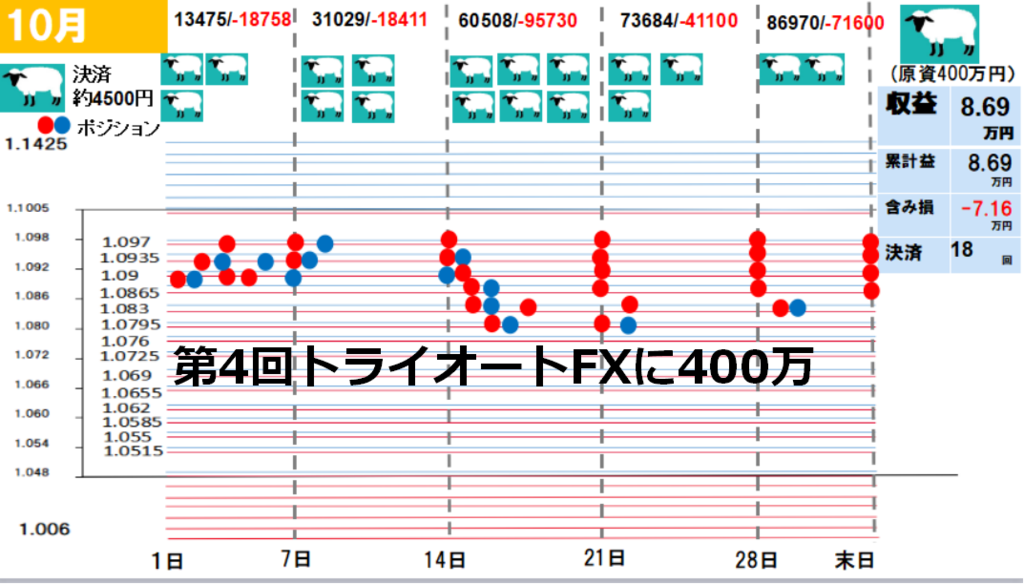Click the blue dot at 1.0795 after 21日
This screenshot has width=1024, height=584.
point(628,325)
